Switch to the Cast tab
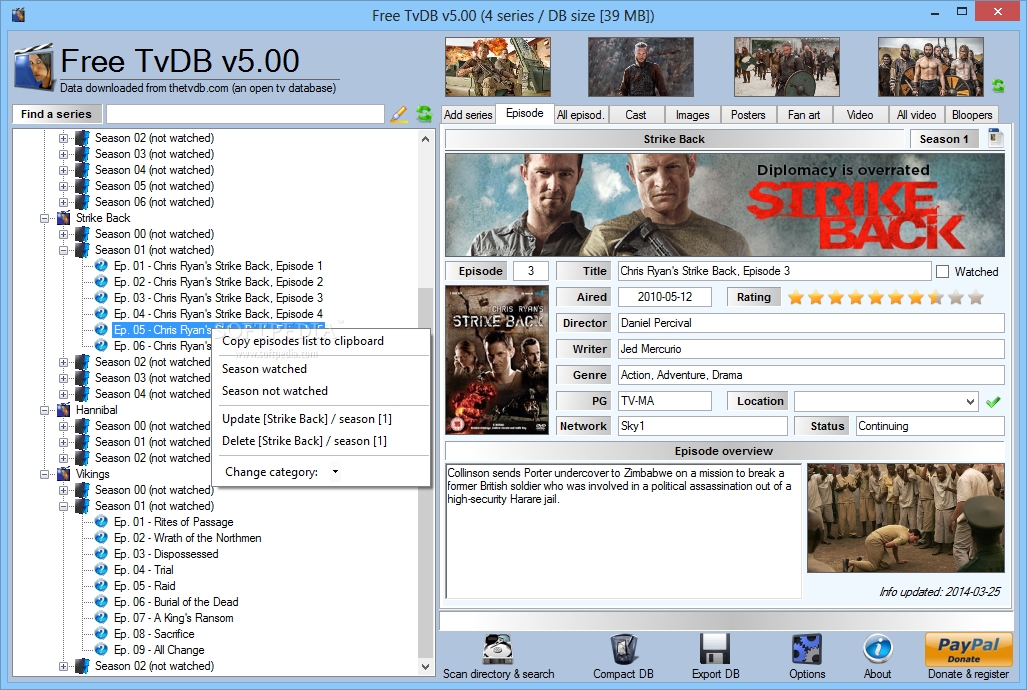 (x=635, y=115)
